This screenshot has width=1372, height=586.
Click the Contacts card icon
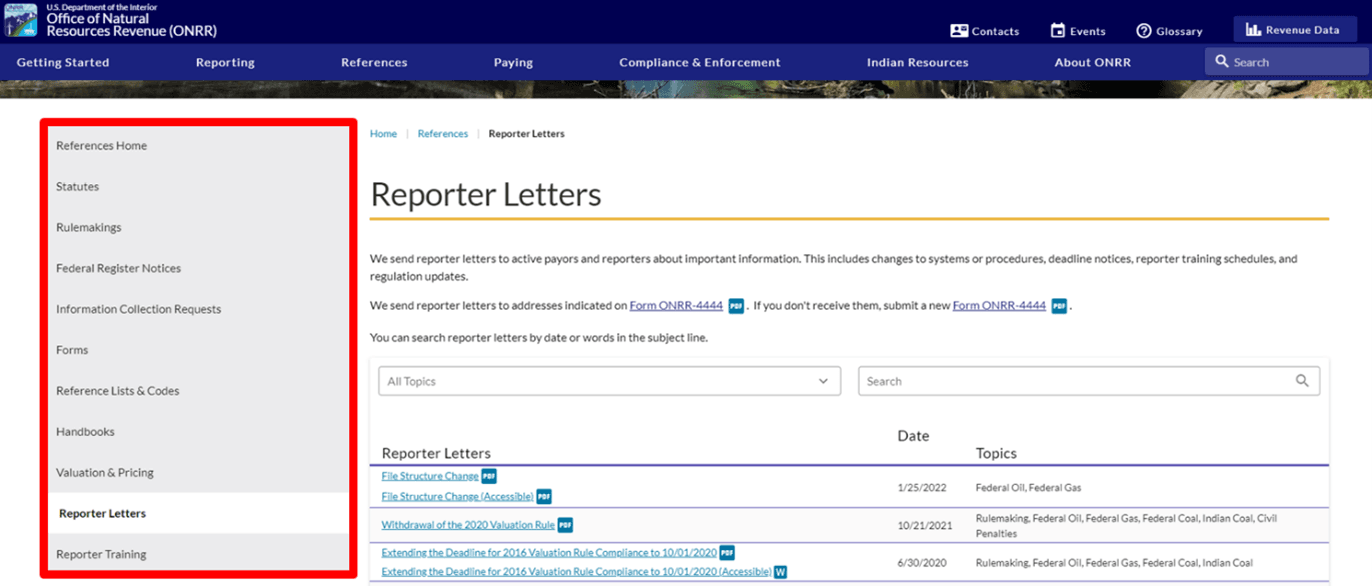[x=959, y=31]
